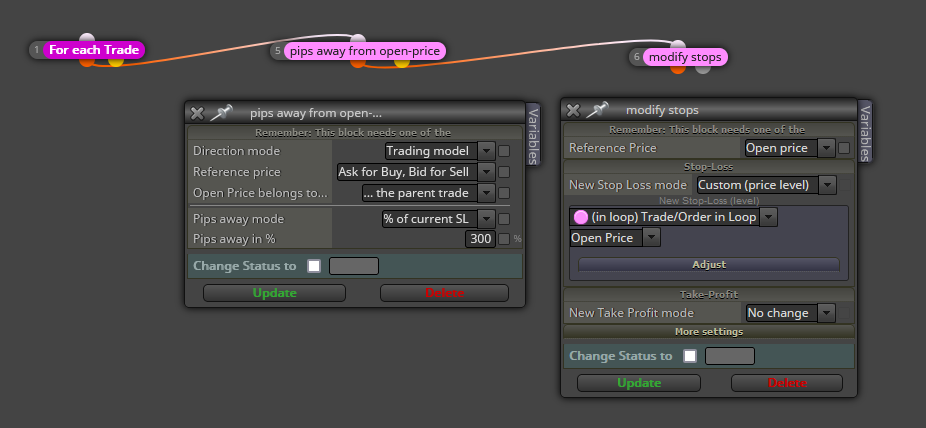
Task: Click the Adjust button under Open Price
Action: click(x=709, y=264)
